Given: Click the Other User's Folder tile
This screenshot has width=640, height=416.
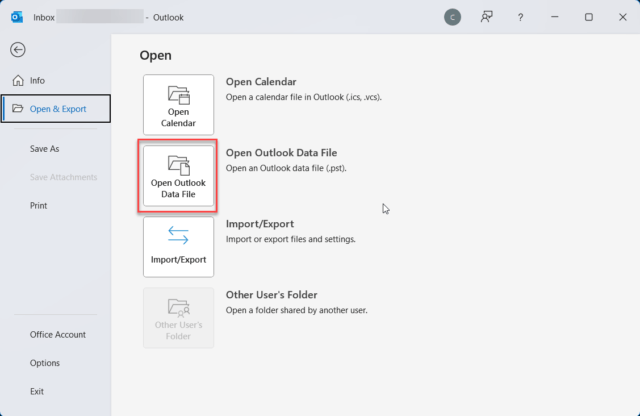Looking at the screenshot, I should pyautogui.click(x=178, y=318).
